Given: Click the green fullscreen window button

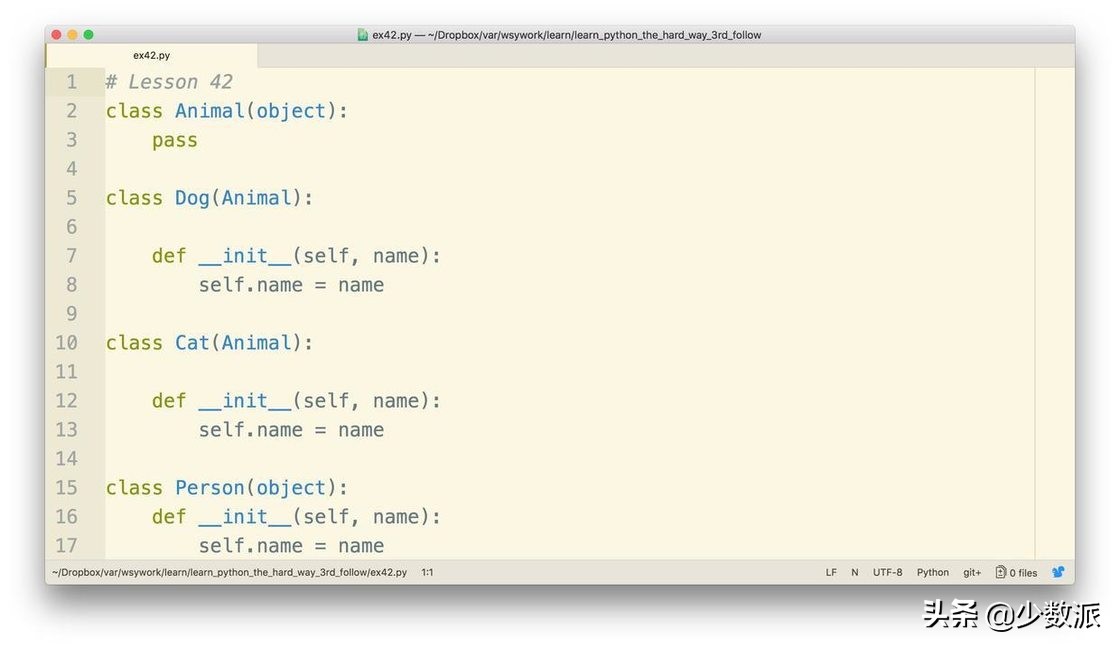Looking at the screenshot, I should (89, 35).
